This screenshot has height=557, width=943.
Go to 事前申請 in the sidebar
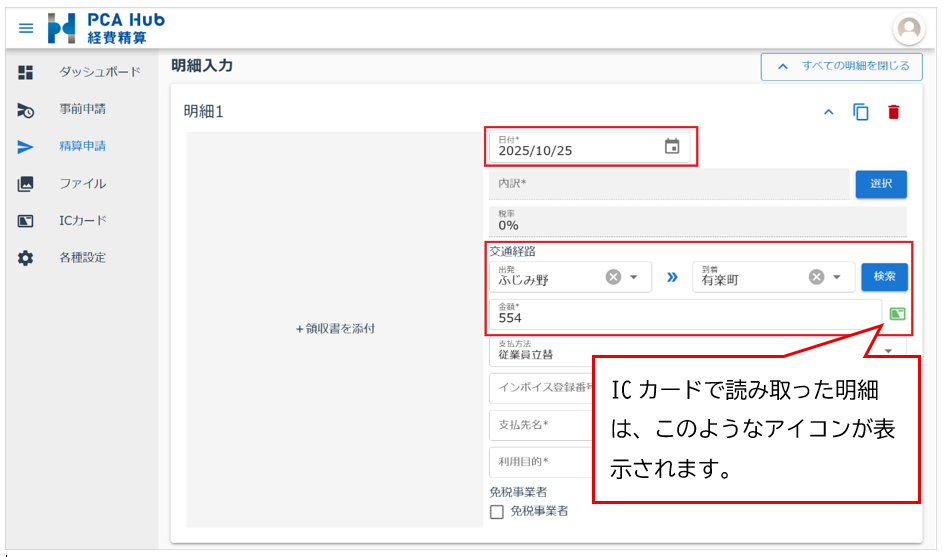[x=82, y=109]
